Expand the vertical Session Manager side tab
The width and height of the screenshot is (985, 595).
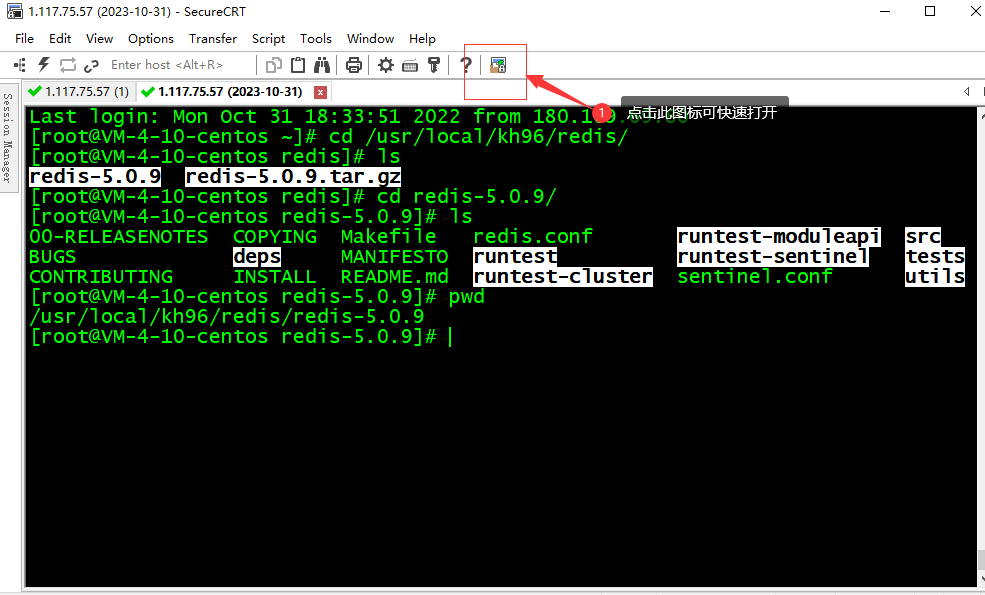(x=8, y=138)
